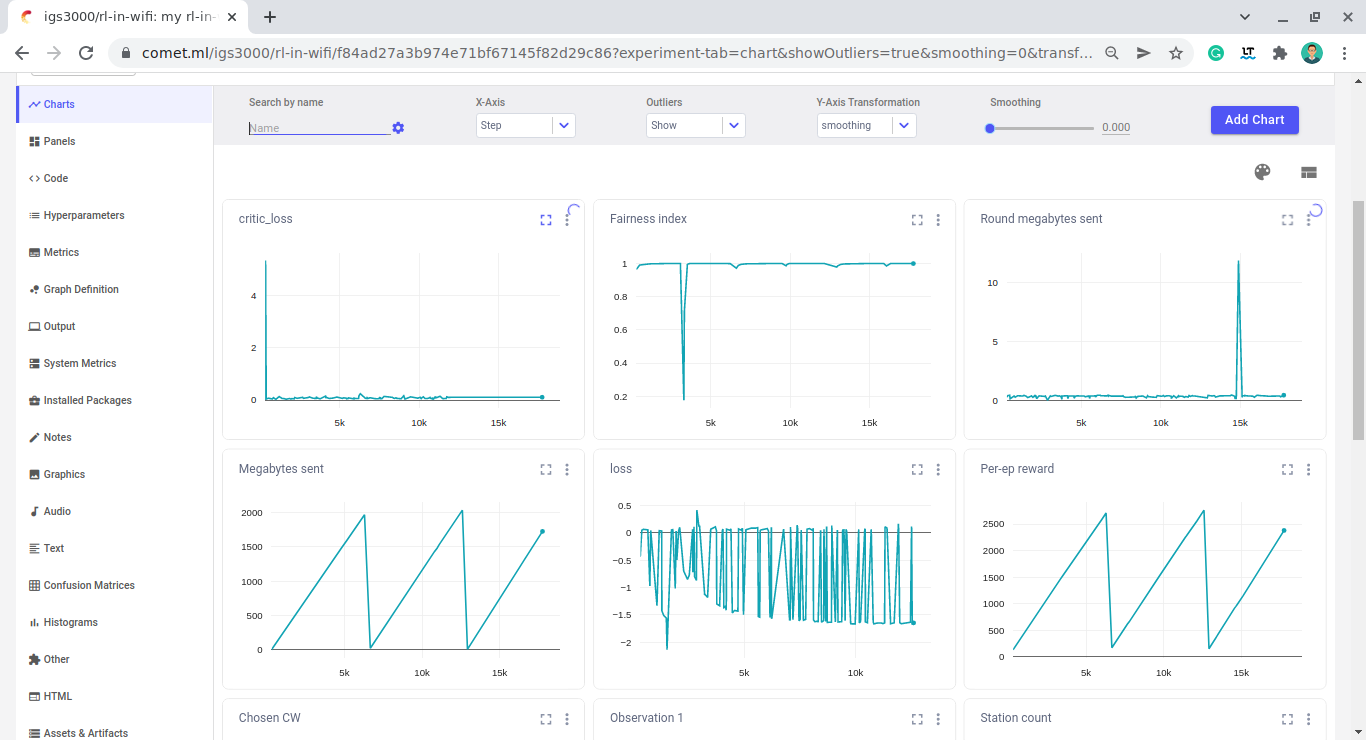This screenshot has height=740, width=1366.
Task: Expand loss chart to fullscreen
Action: coord(917,469)
